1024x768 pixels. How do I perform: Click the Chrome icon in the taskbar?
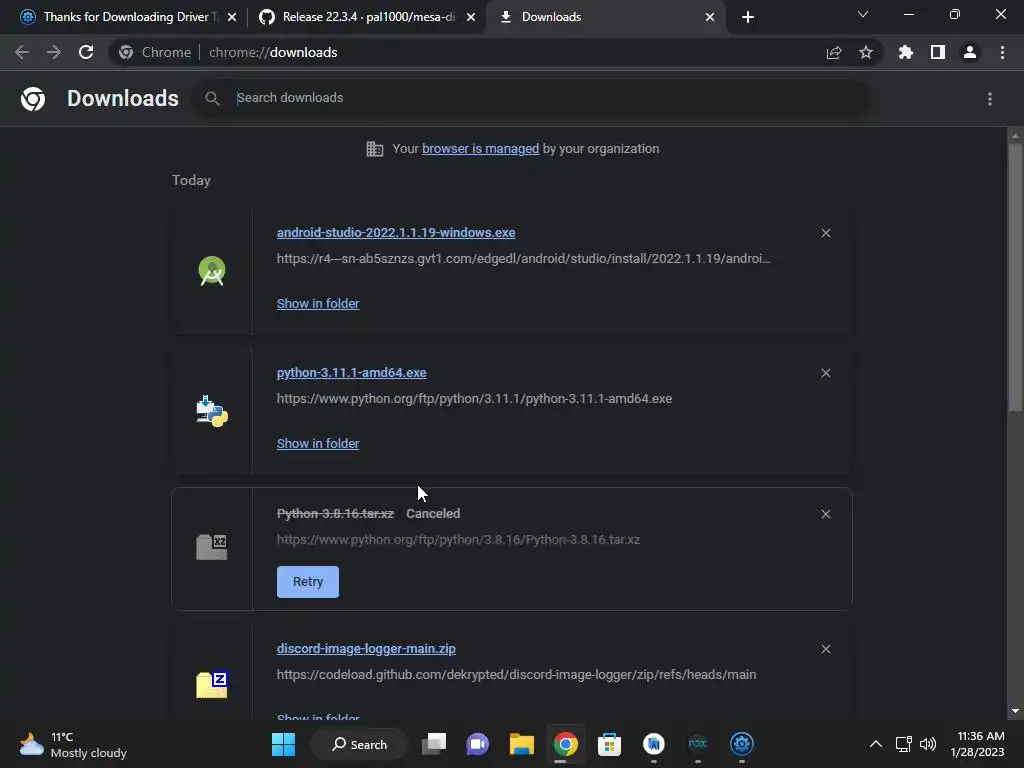566,744
